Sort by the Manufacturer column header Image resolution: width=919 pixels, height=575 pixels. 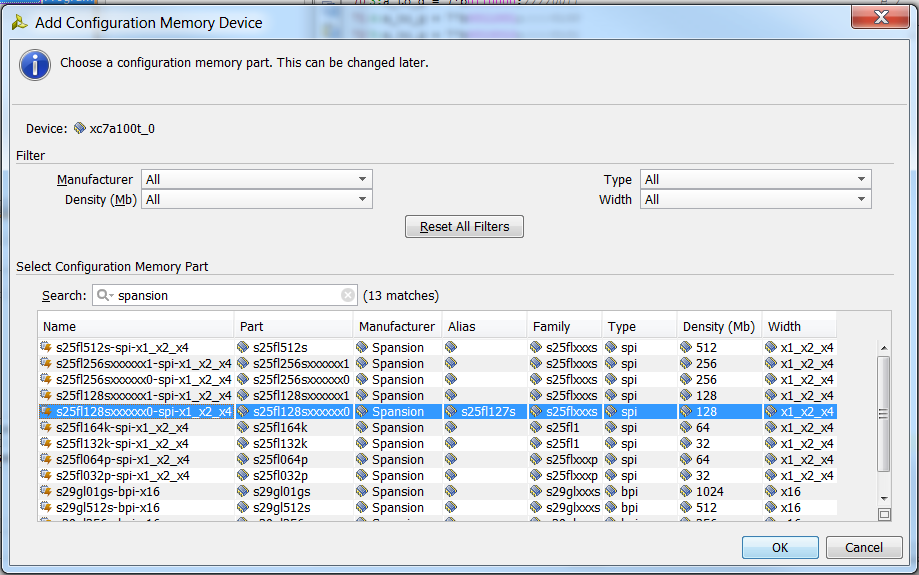tap(397, 326)
